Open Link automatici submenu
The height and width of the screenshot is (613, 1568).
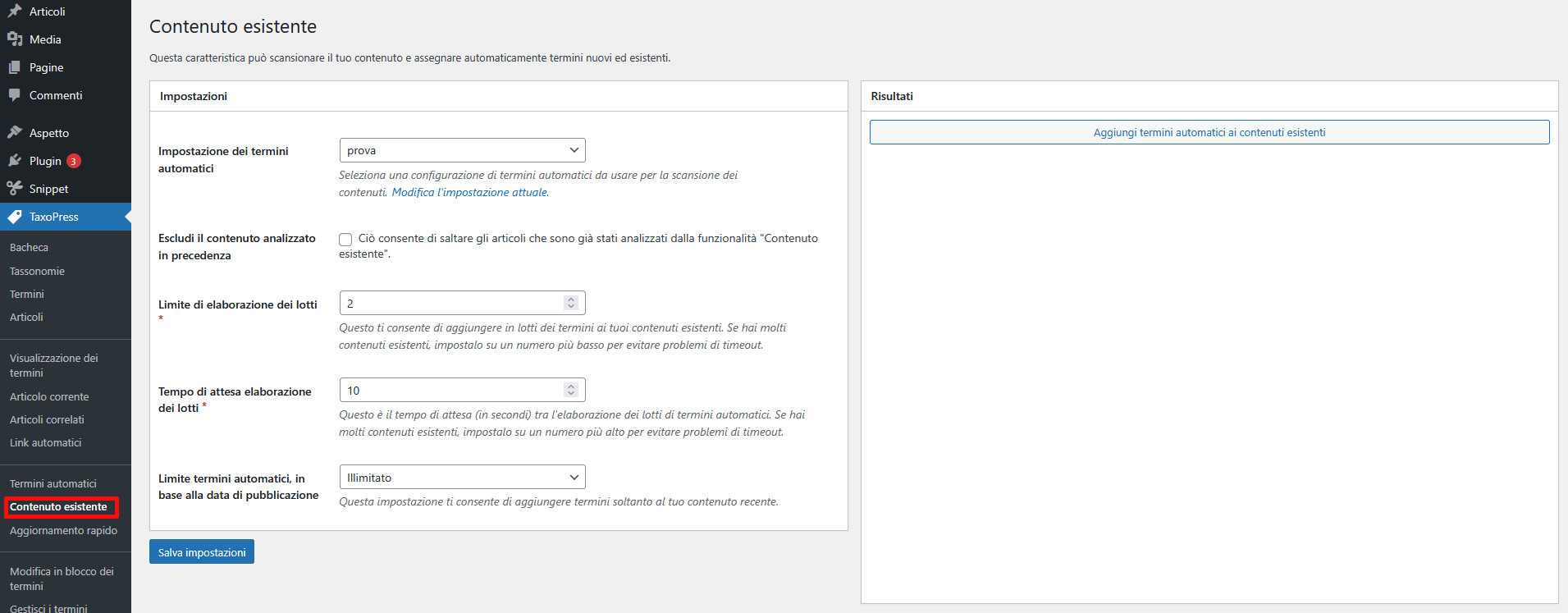(x=46, y=442)
